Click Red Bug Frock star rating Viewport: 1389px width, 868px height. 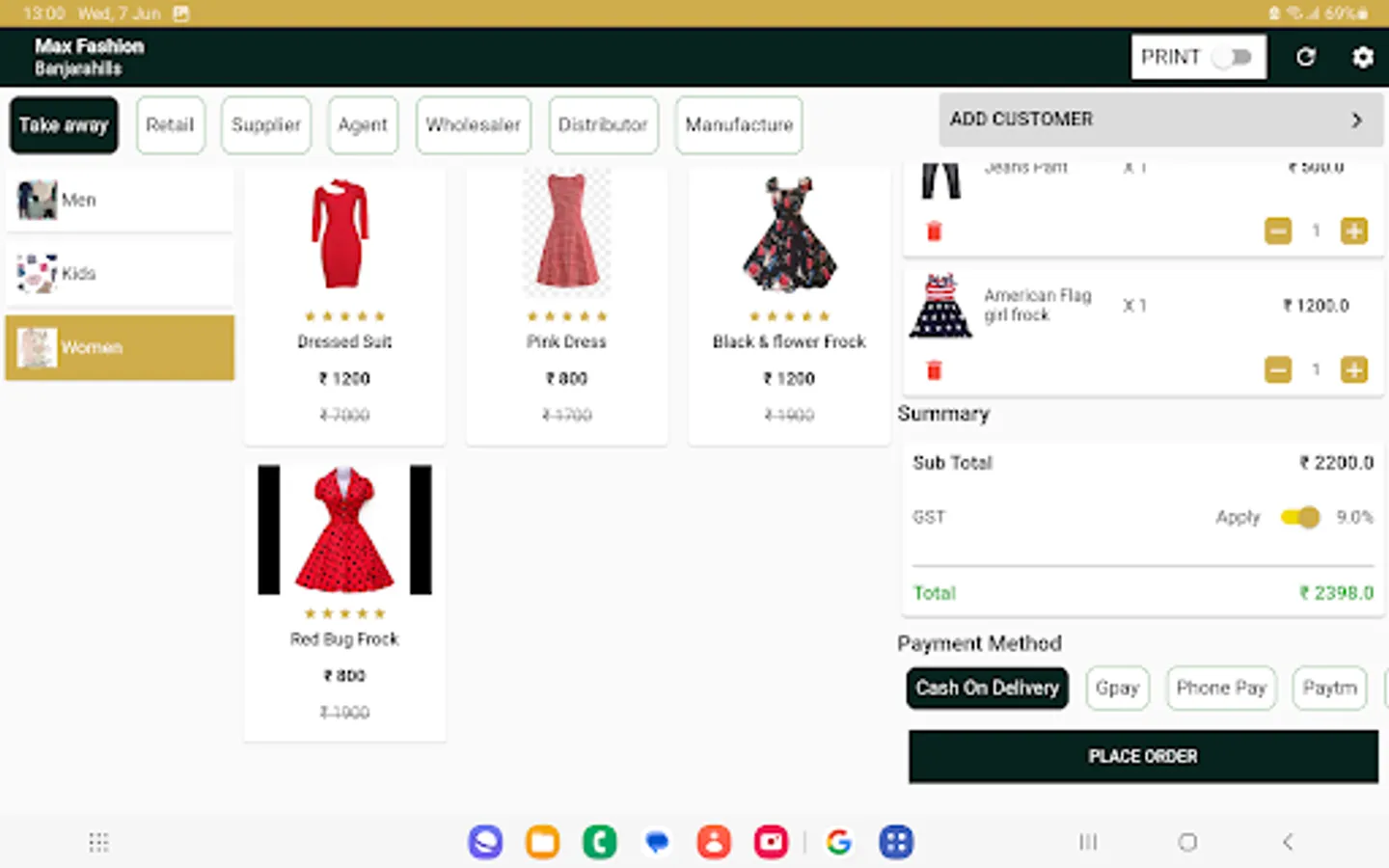point(344,613)
